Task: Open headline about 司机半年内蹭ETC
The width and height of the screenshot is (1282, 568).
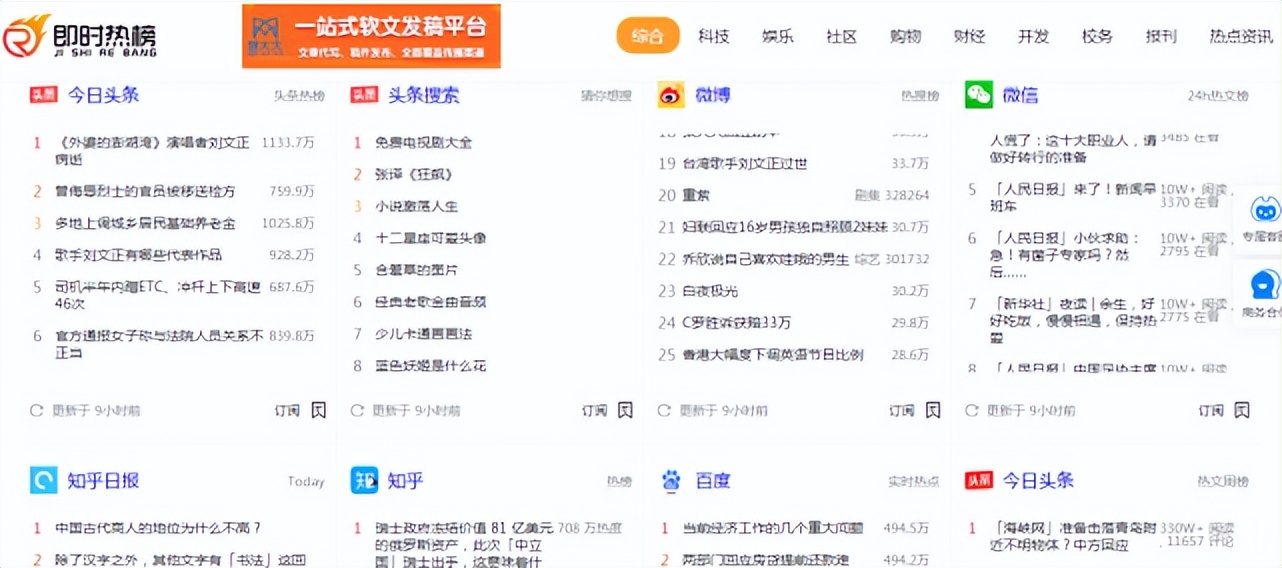Action: [158, 294]
